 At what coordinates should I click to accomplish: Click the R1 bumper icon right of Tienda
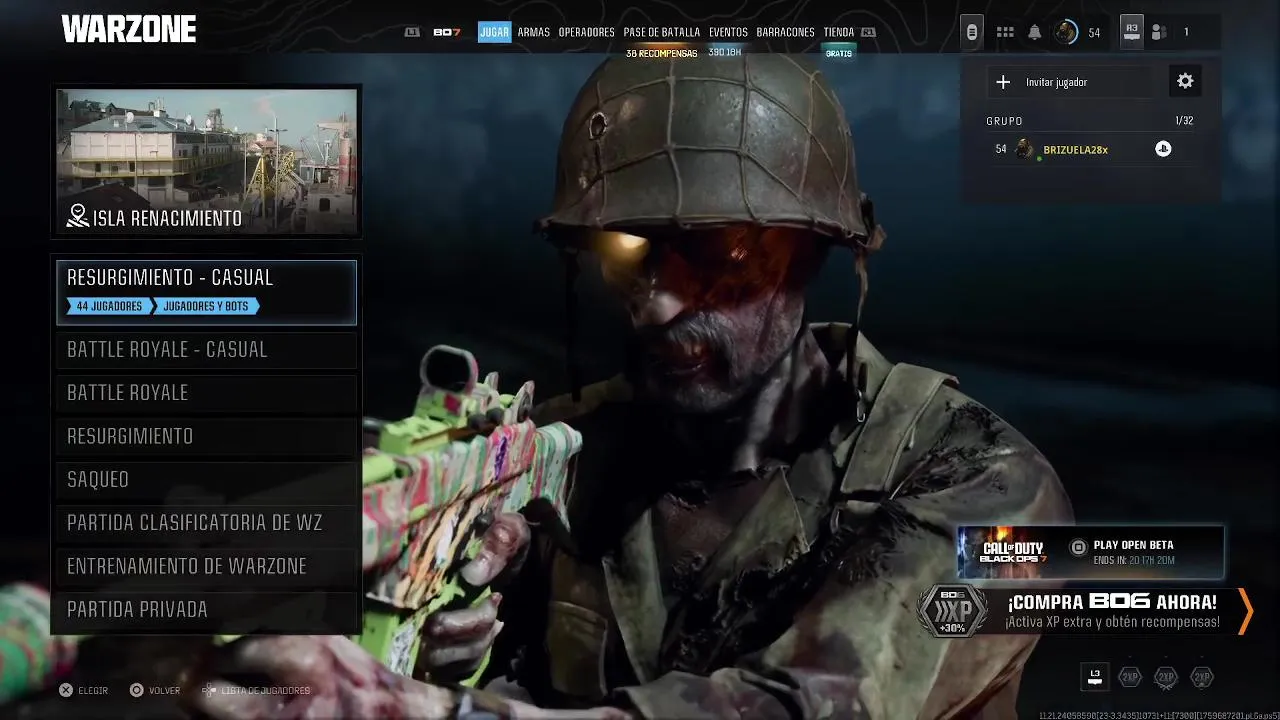point(868,32)
